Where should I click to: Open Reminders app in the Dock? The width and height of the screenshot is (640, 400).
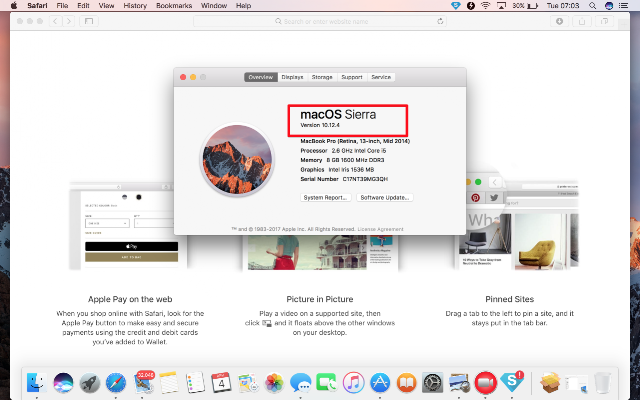[x=195, y=383]
